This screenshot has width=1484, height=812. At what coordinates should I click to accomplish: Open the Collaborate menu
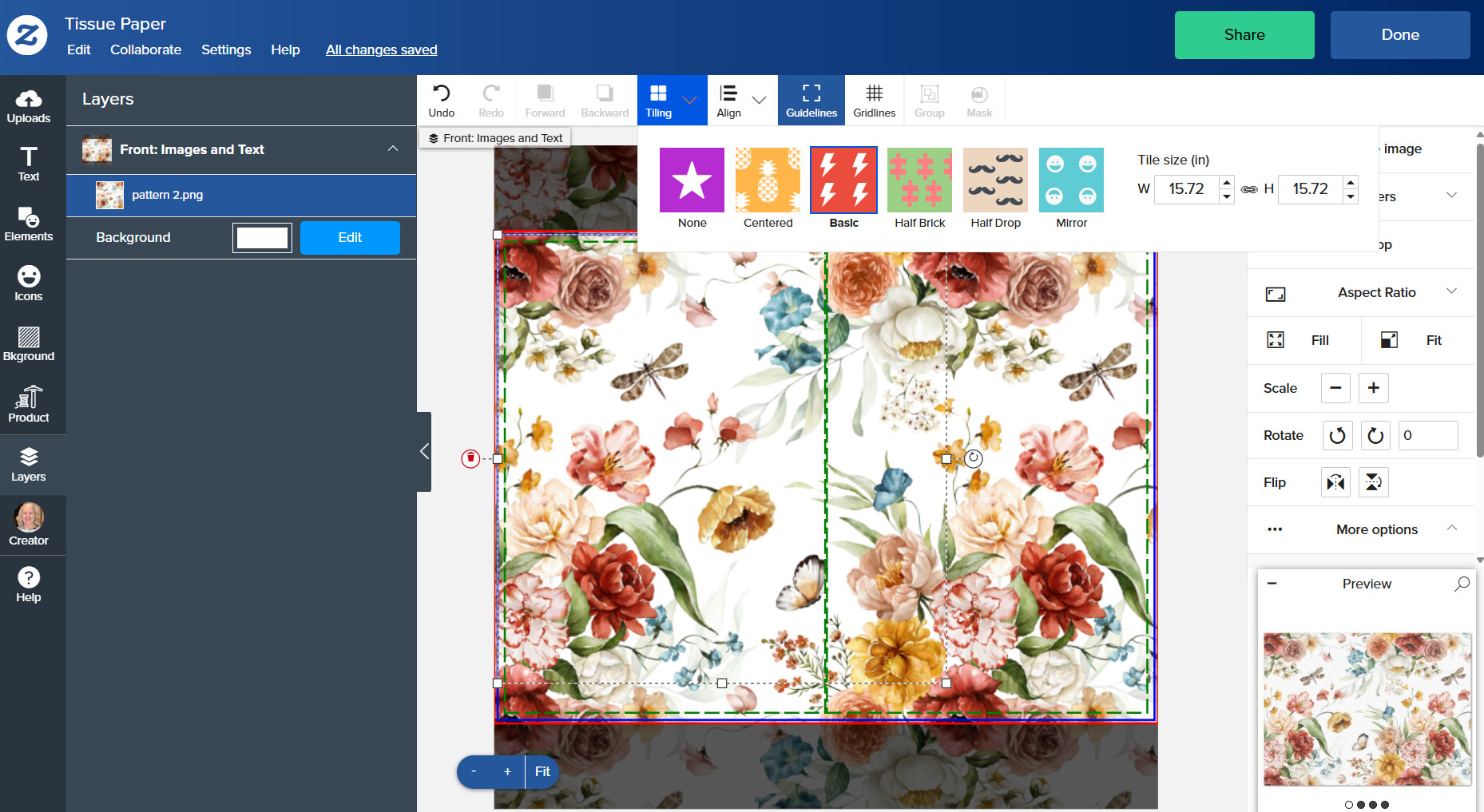(x=145, y=50)
